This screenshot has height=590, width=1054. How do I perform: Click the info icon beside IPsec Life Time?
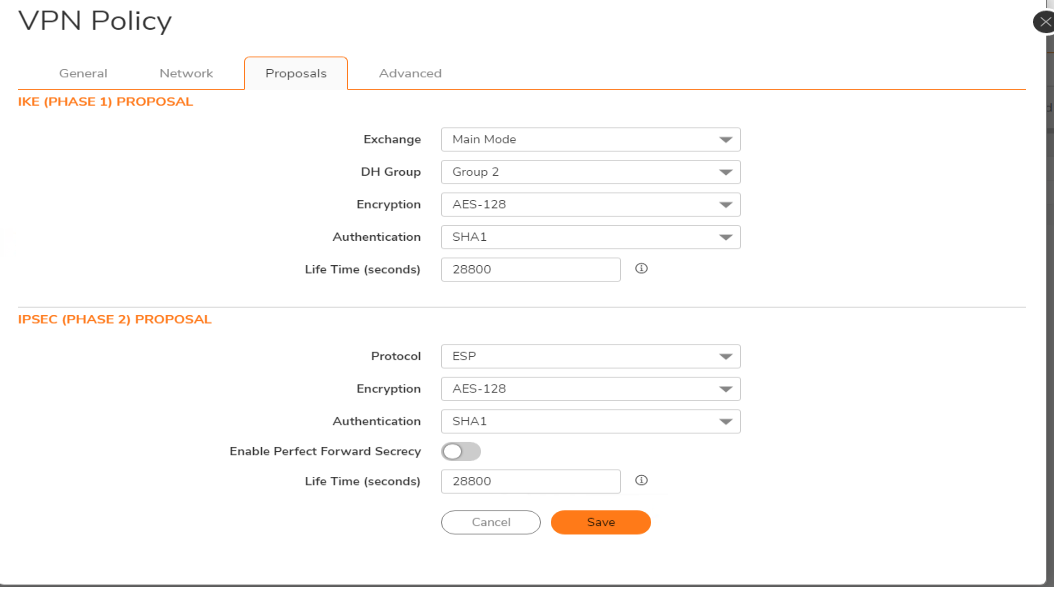[x=641, y=480]
